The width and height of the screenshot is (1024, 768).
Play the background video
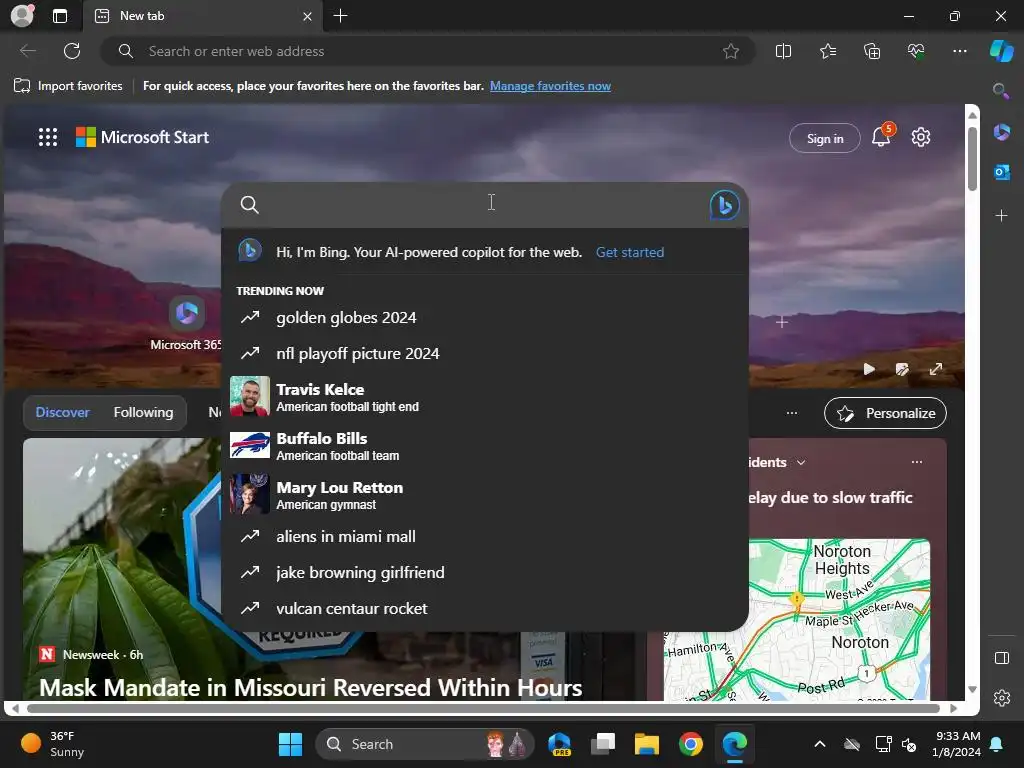click(869, 369)
